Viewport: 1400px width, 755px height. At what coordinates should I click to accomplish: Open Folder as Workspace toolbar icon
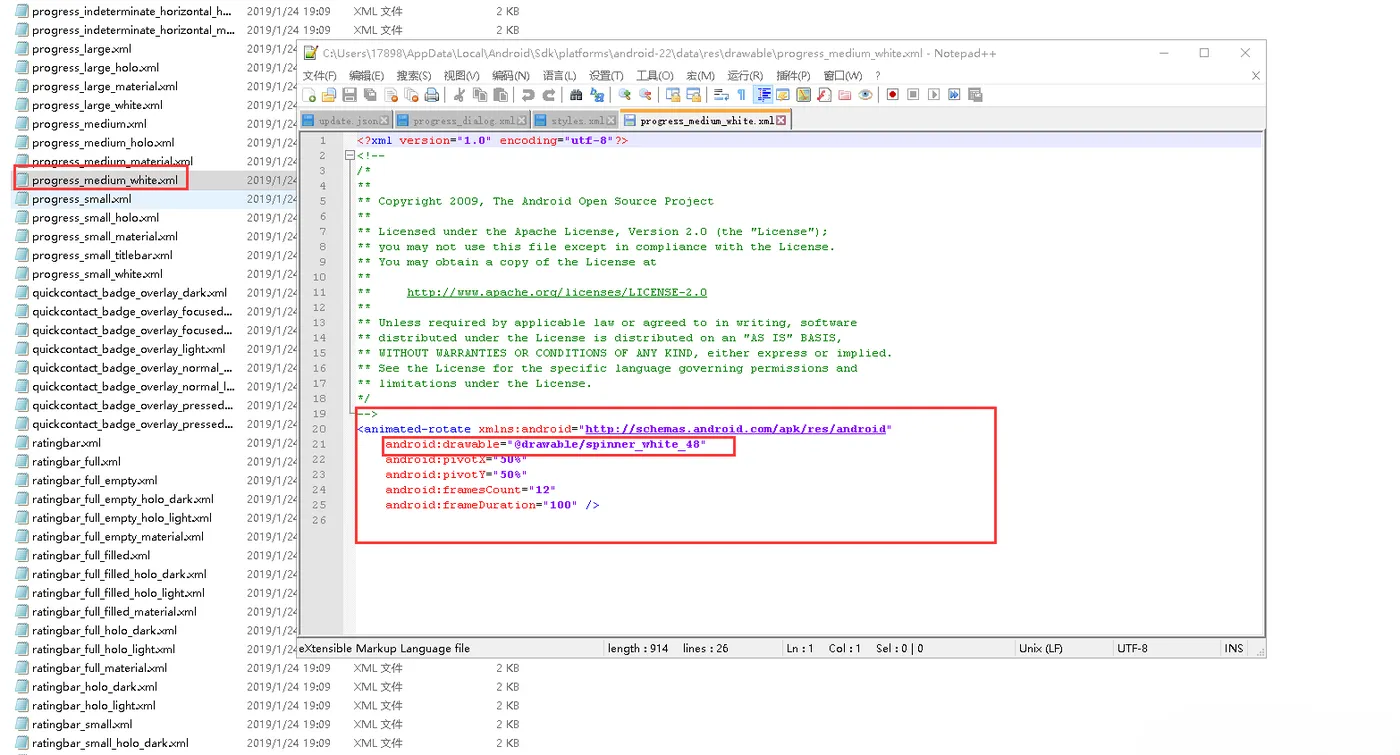pyautogui.click(x=844, y=95)
